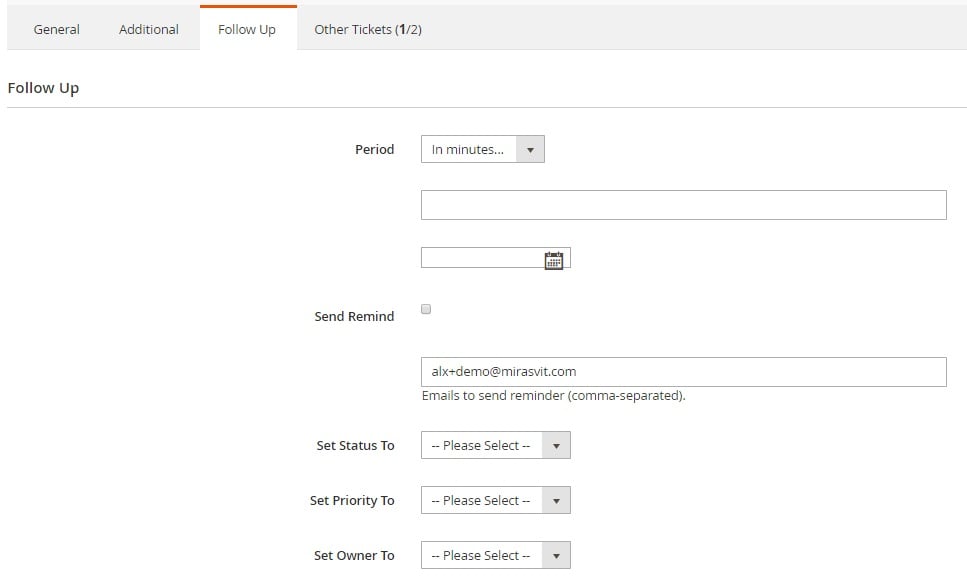Focus the empty wide field under Period
The width and height of the screenshot is (967, 579).
point(683,205)
